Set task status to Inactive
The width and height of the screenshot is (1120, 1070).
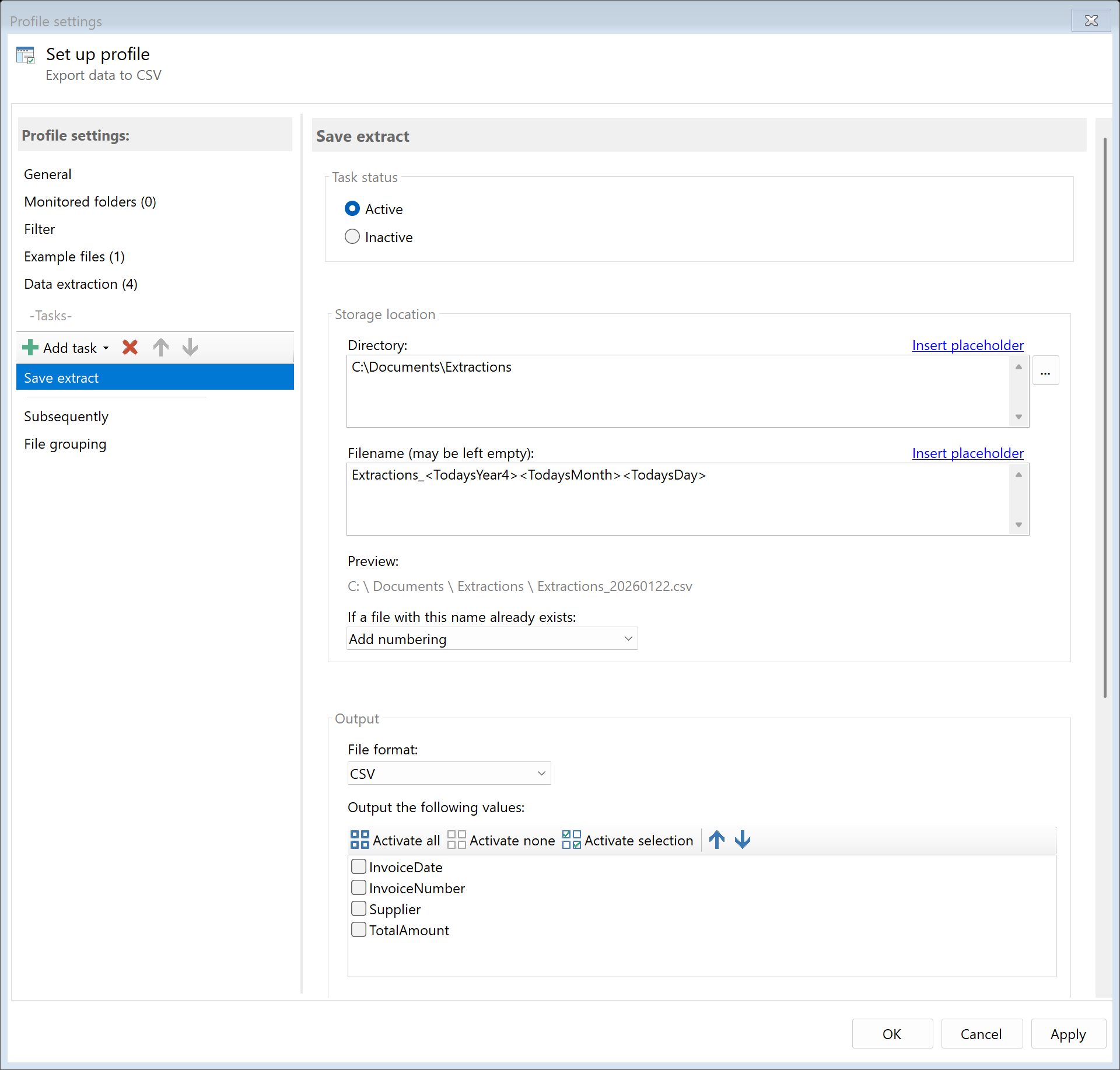coord(352,236)
